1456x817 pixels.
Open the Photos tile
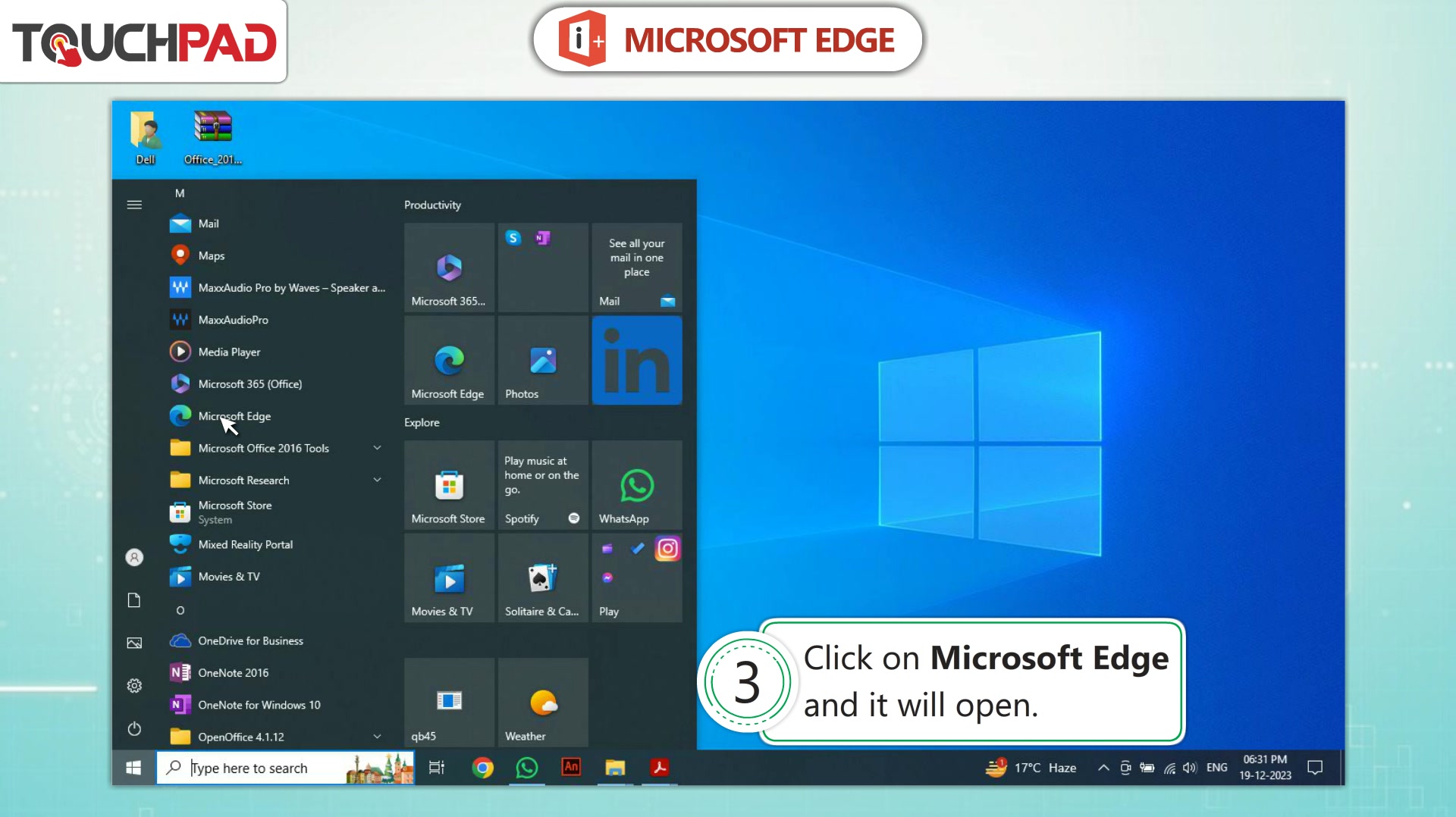[x=543, y=360]
